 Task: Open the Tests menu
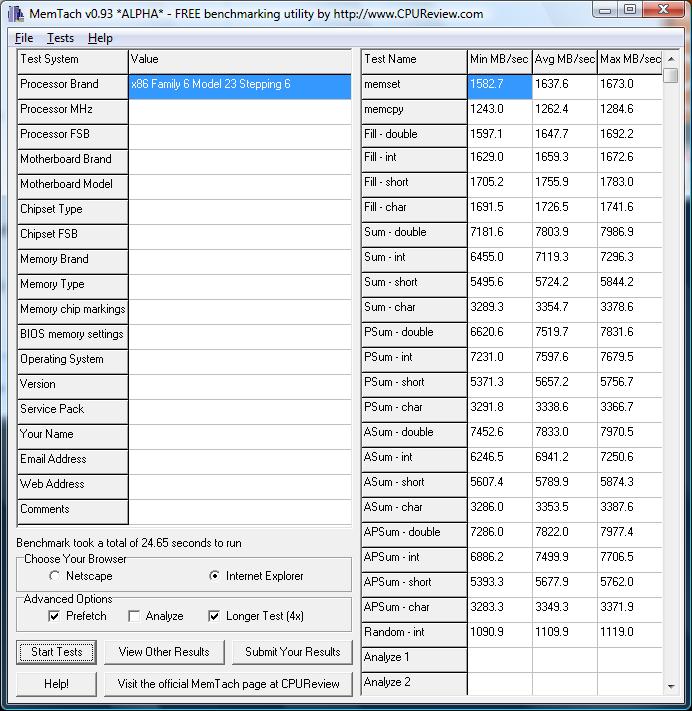(x=60, y=38)
